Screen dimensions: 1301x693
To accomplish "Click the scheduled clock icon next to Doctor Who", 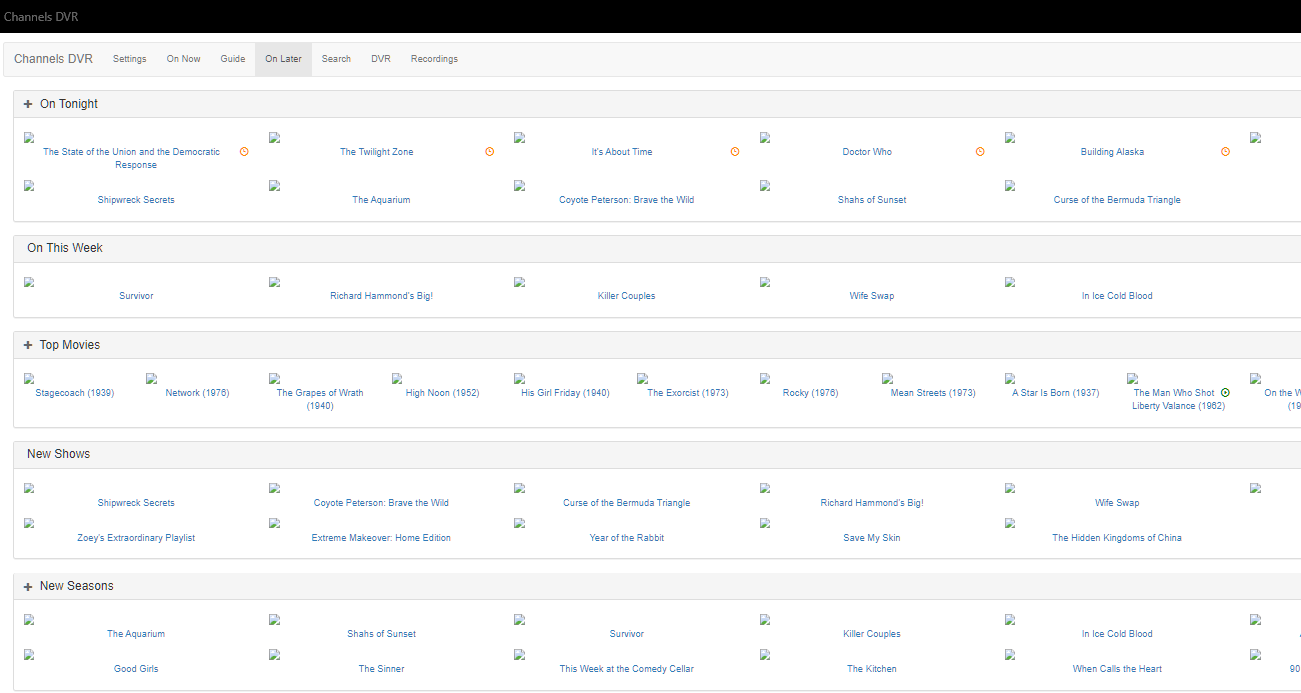I will coord(980,152).
